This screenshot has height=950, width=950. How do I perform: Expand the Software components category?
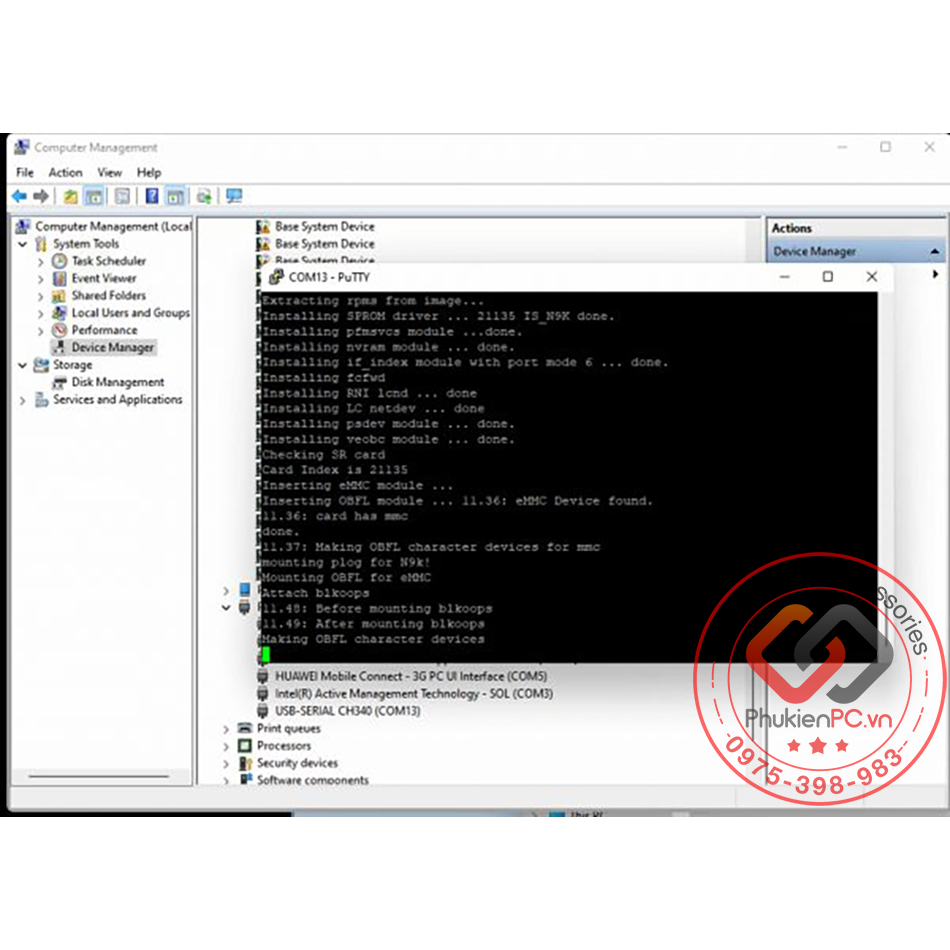pyautogui.click(x=226, y=780)
